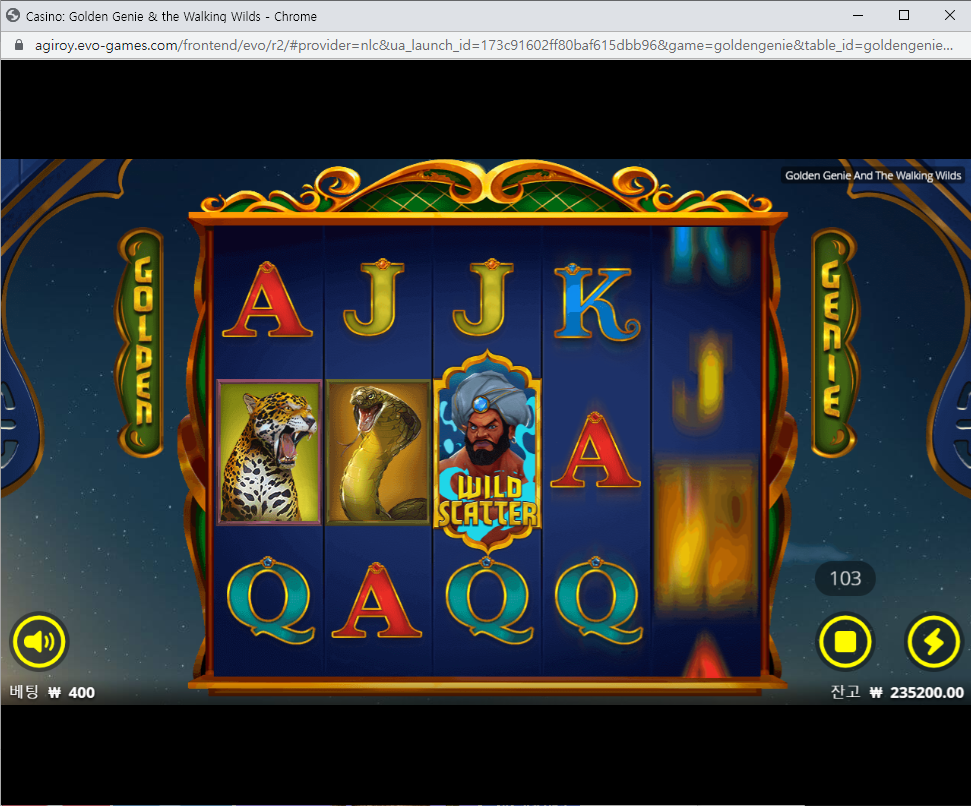Viewport: 971px width, 806px height.
Task: Close the Chrome casino window
Action: click(x=949, y=15)
